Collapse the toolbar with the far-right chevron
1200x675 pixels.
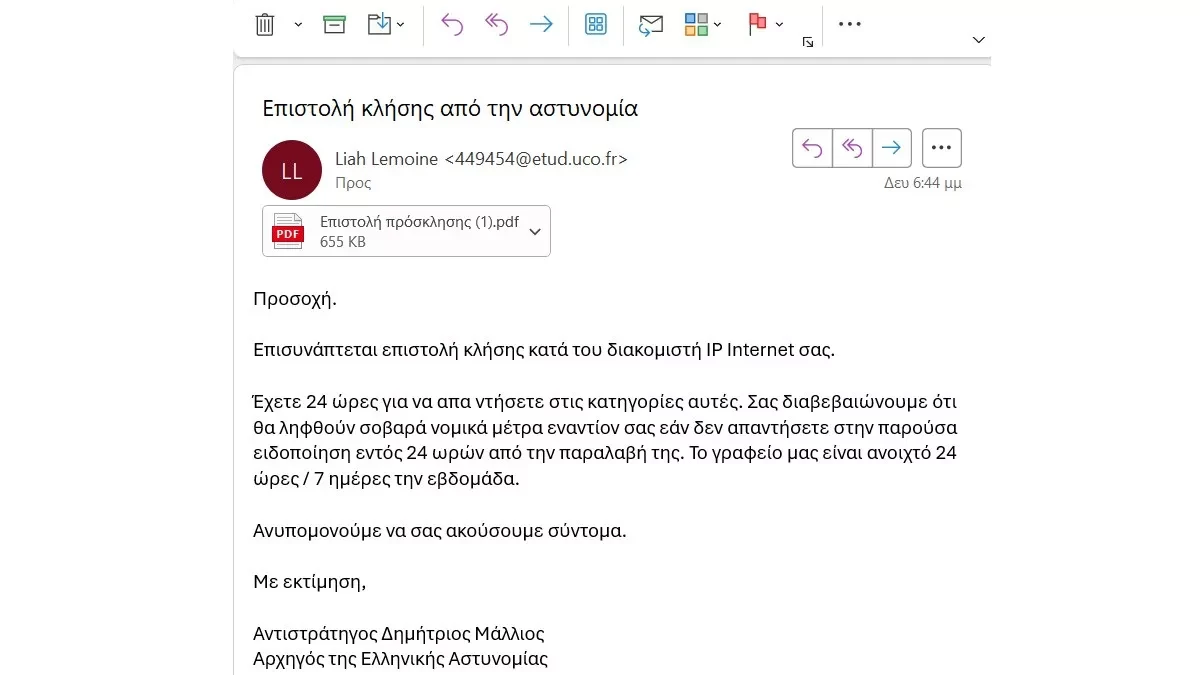coord(979,40)
